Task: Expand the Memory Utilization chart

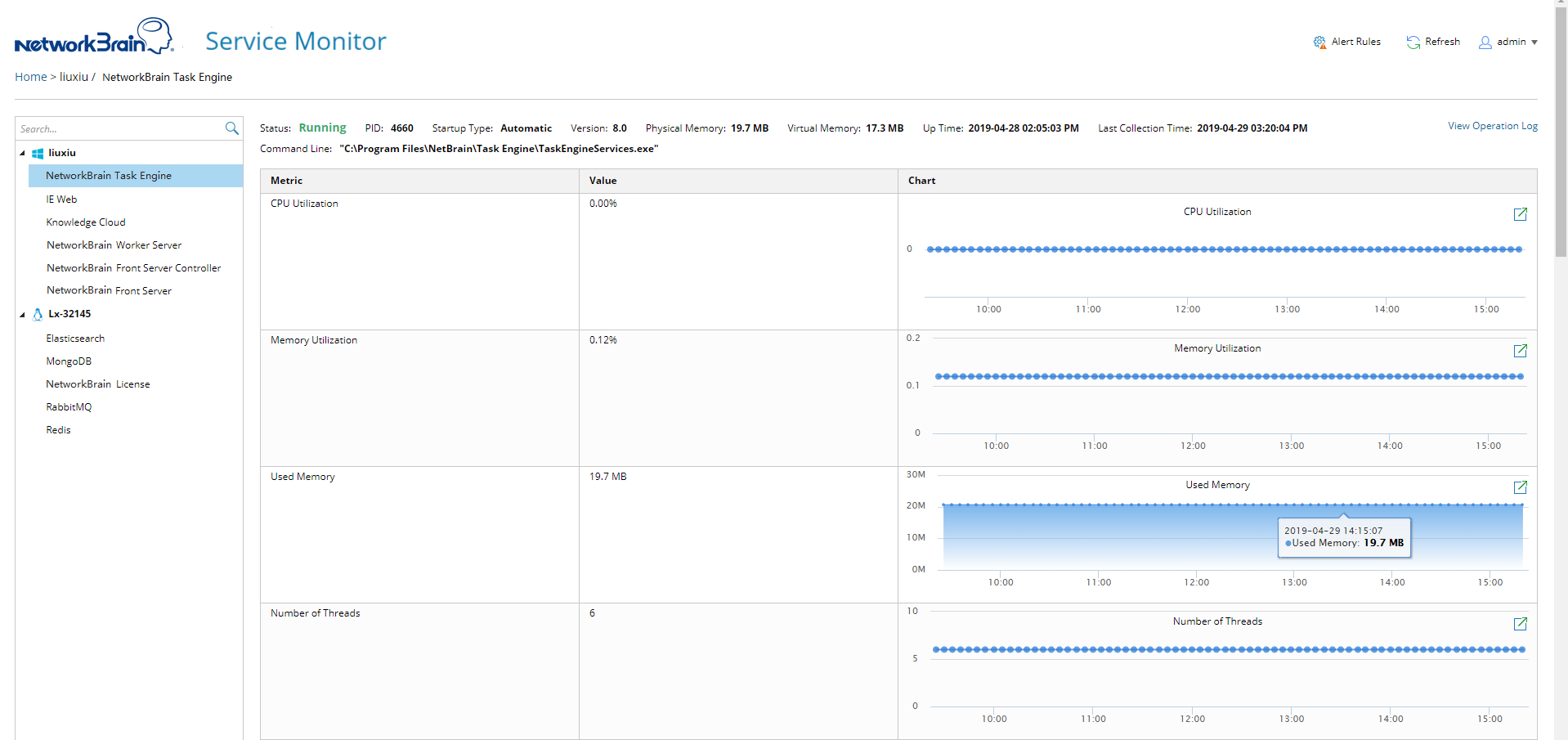Action: pos(1521,351)
